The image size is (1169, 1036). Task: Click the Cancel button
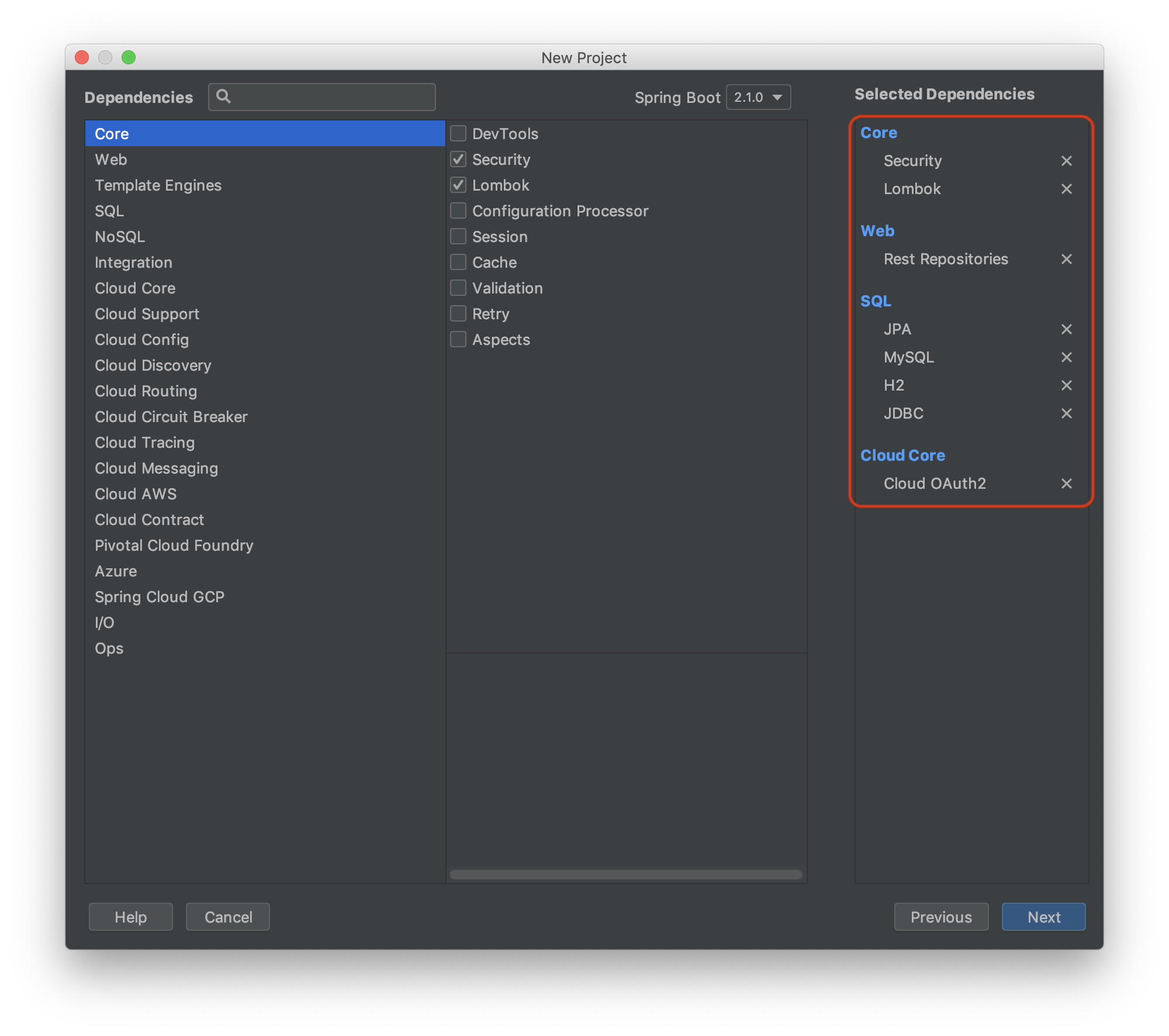228,917
